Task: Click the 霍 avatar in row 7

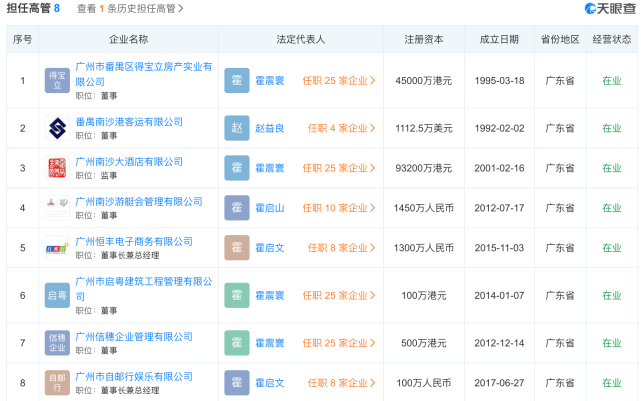Action: click(237, 343)
